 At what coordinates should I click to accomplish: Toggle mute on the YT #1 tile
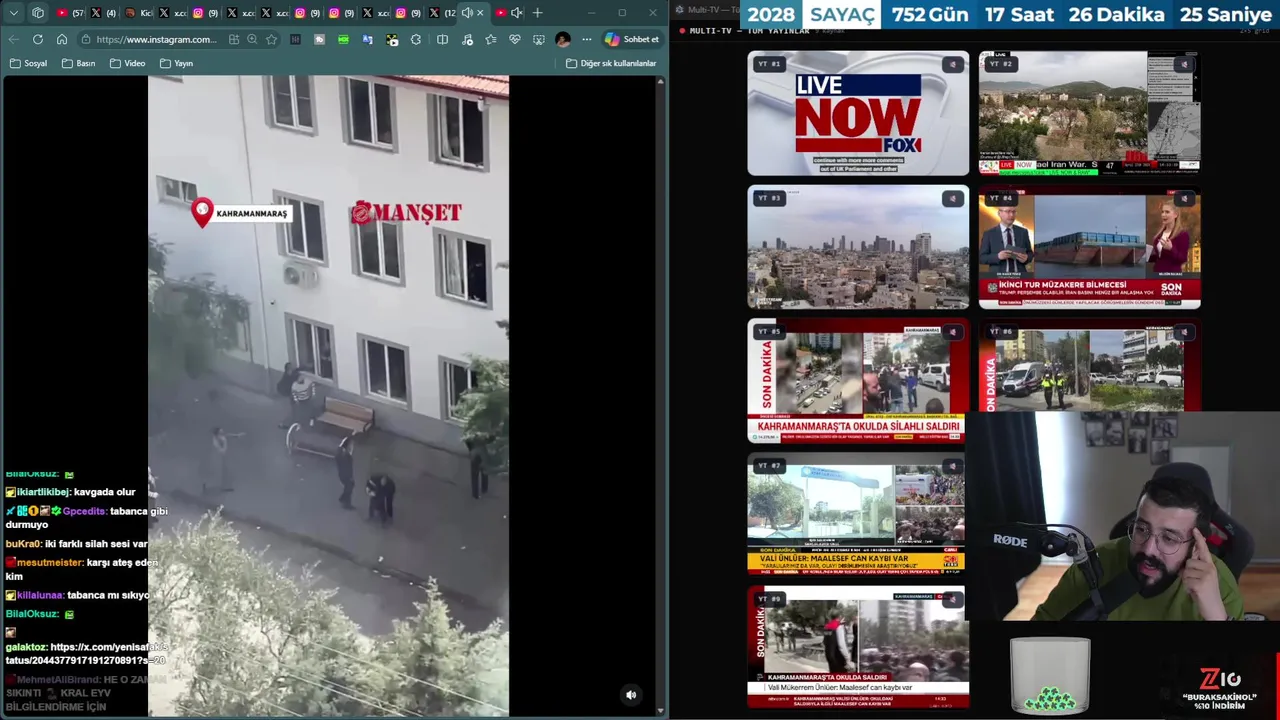952,64
